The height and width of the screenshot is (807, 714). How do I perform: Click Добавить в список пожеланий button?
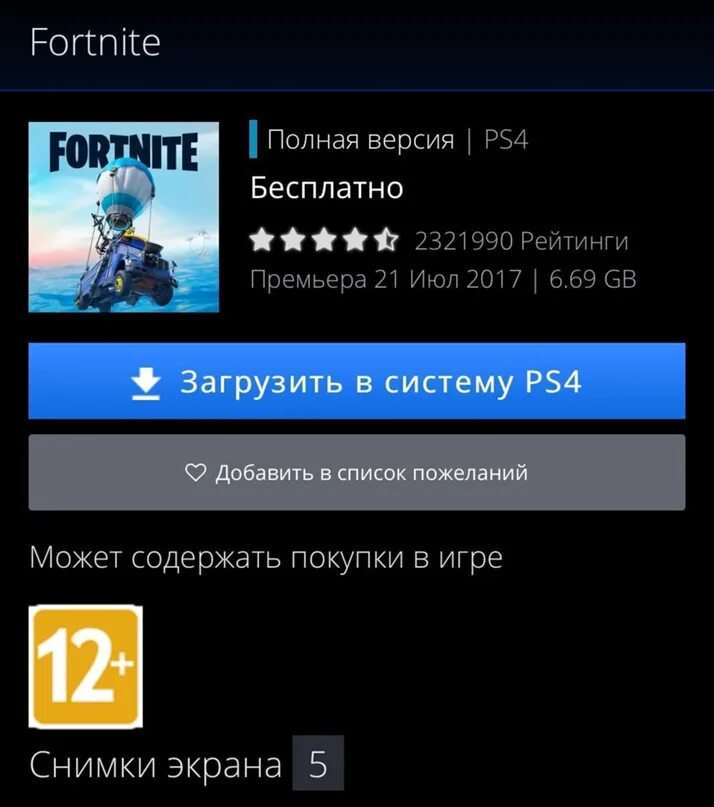pos(357,472)
